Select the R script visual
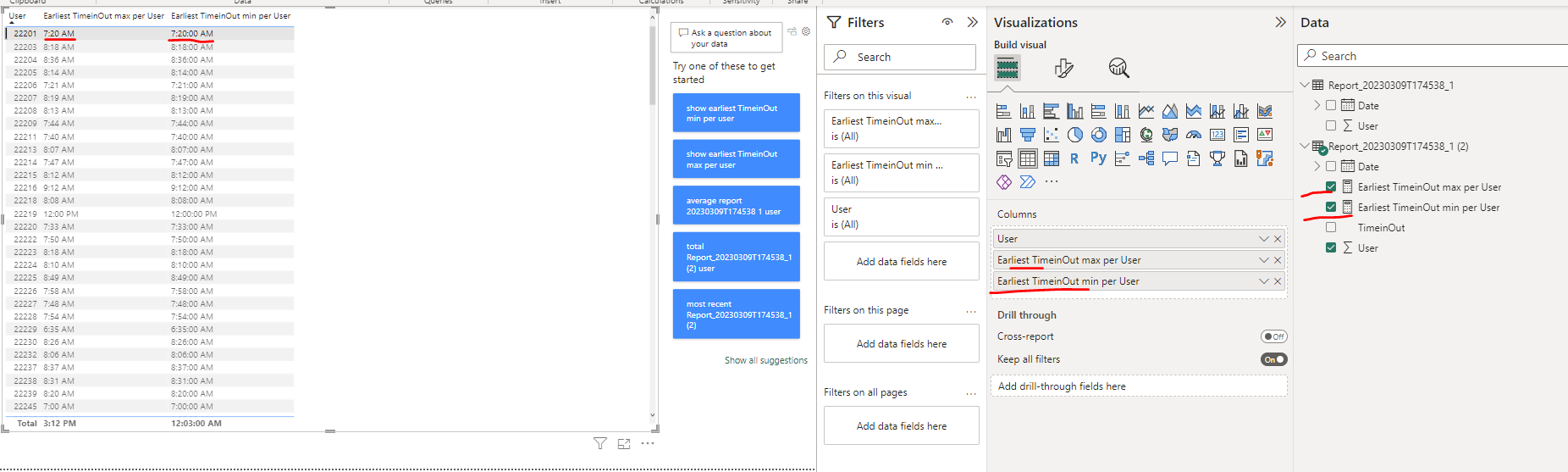The height and width of the screenshot is (472, 1568). 1074,158
